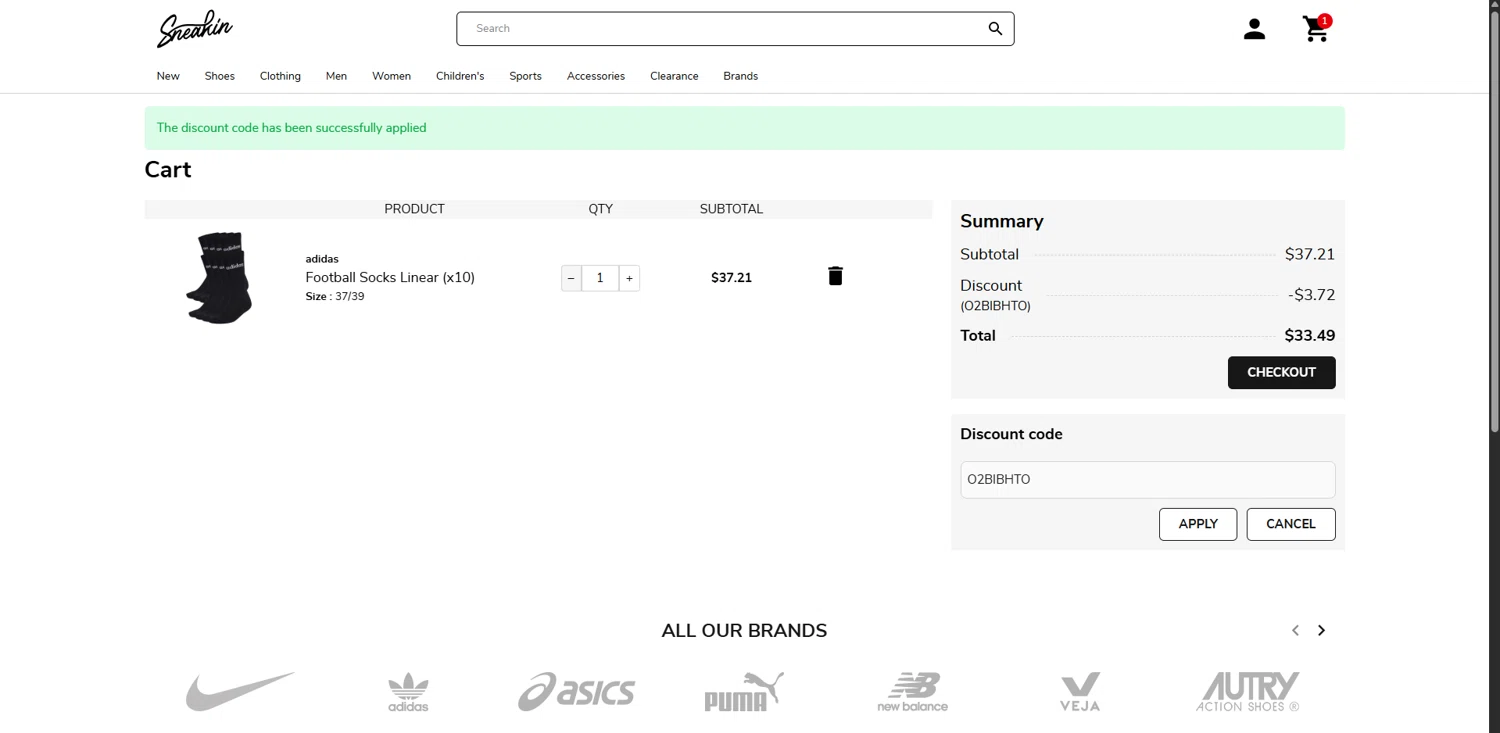
Task: Open the Brands menu item
Action: click(741, 76)
